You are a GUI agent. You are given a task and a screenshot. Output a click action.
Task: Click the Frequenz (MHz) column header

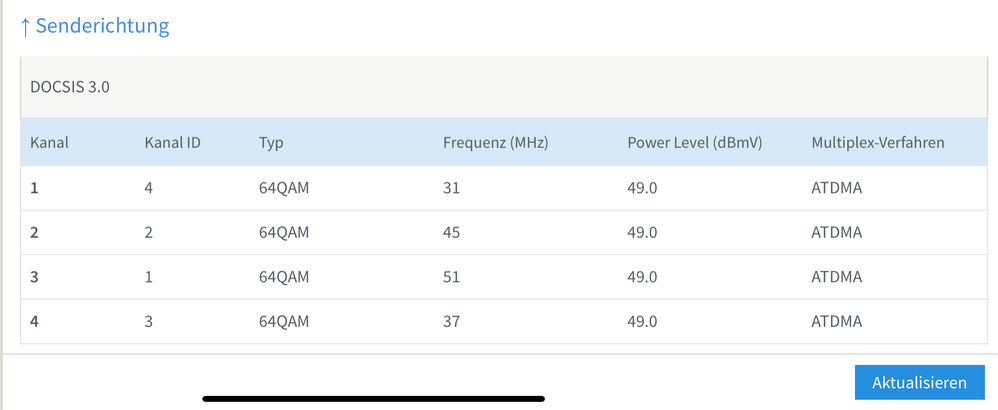pyautogui.click(x=495, y=142)
